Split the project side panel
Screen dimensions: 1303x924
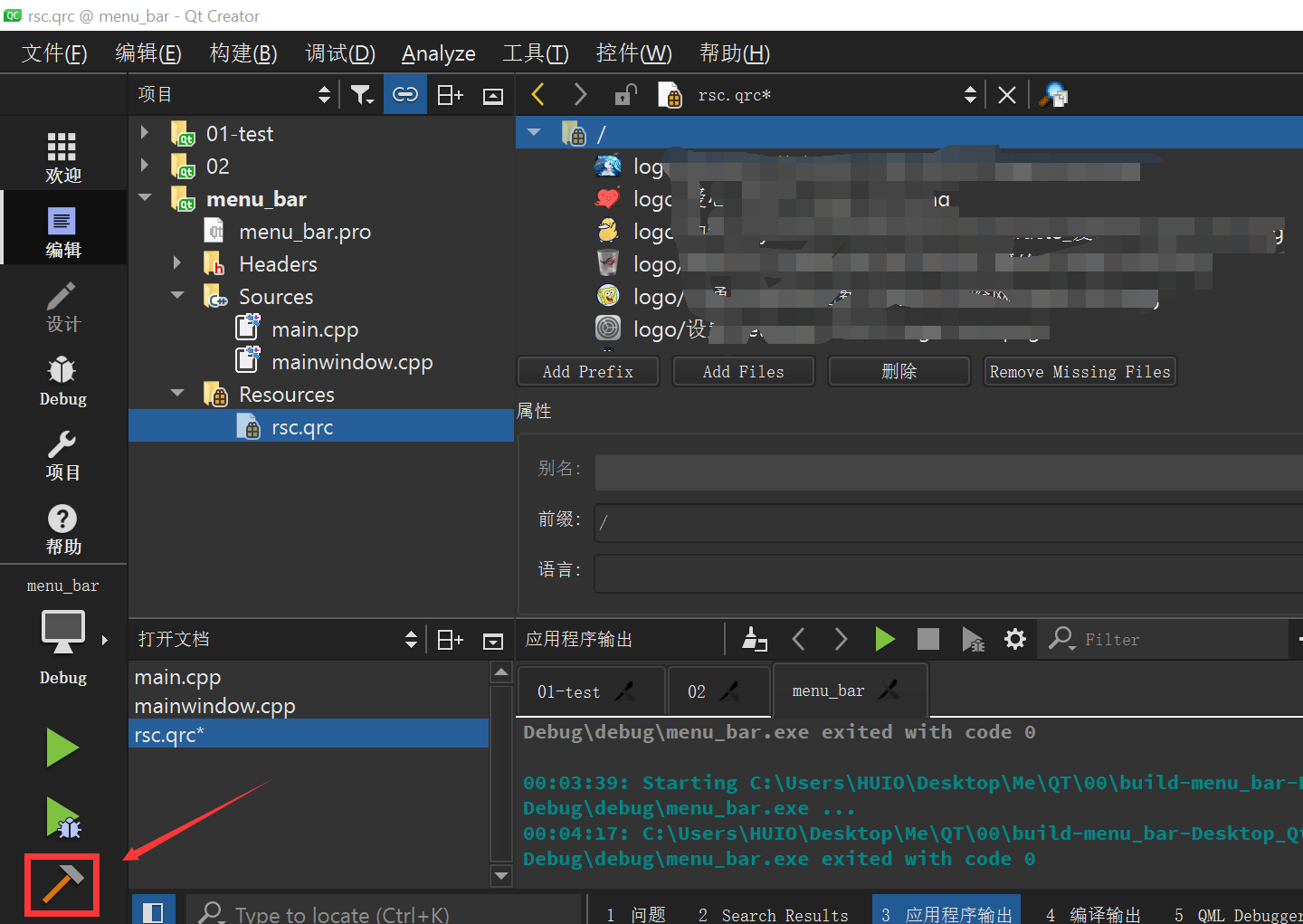[450, 95]
